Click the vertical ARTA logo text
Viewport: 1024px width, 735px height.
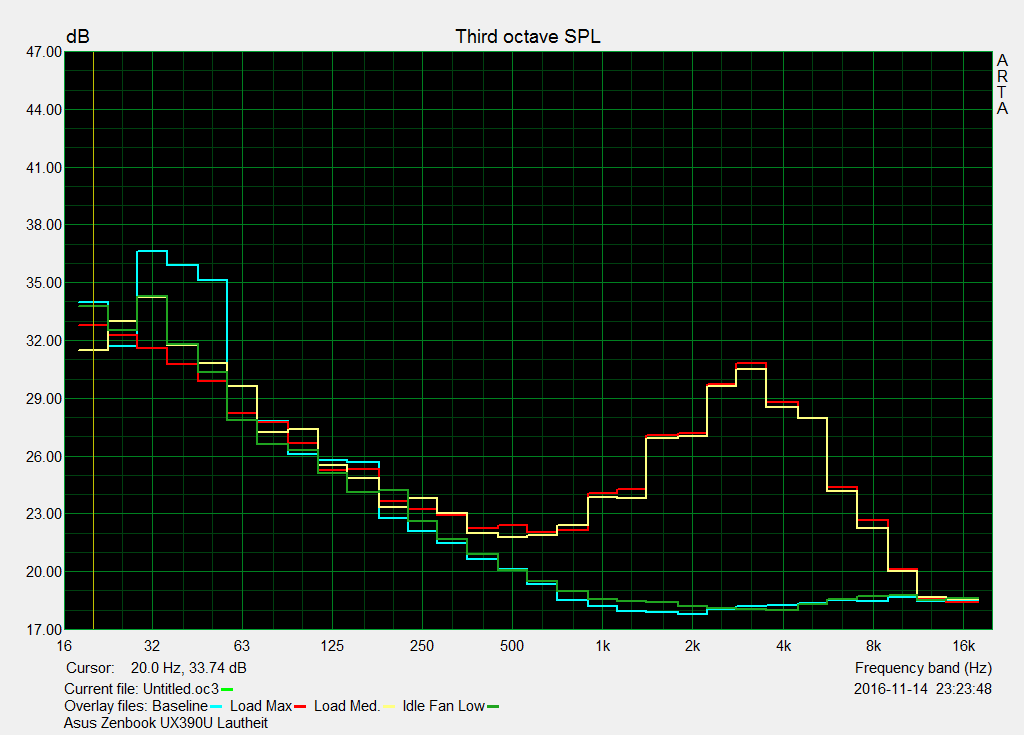(1002, 84)
